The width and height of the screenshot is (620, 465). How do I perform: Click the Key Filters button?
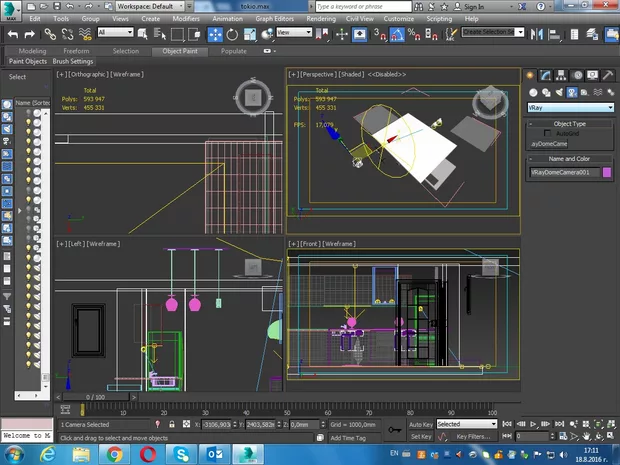473,436
